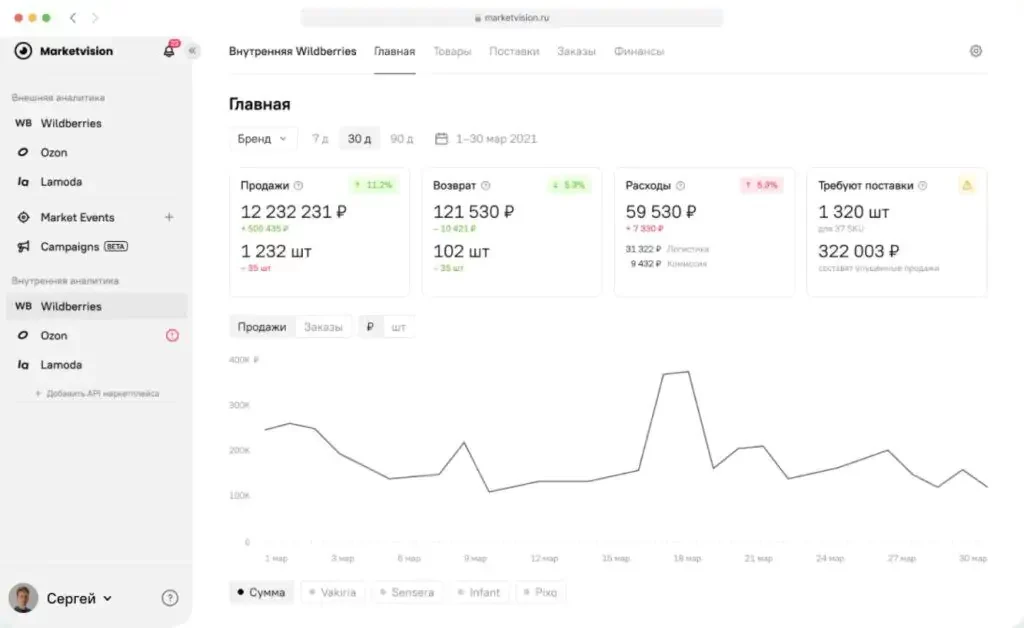Click the info icon next to Продажи
Image resolution: width=1024 pixels, height=628 pixels.
click(x=299, y=185)
